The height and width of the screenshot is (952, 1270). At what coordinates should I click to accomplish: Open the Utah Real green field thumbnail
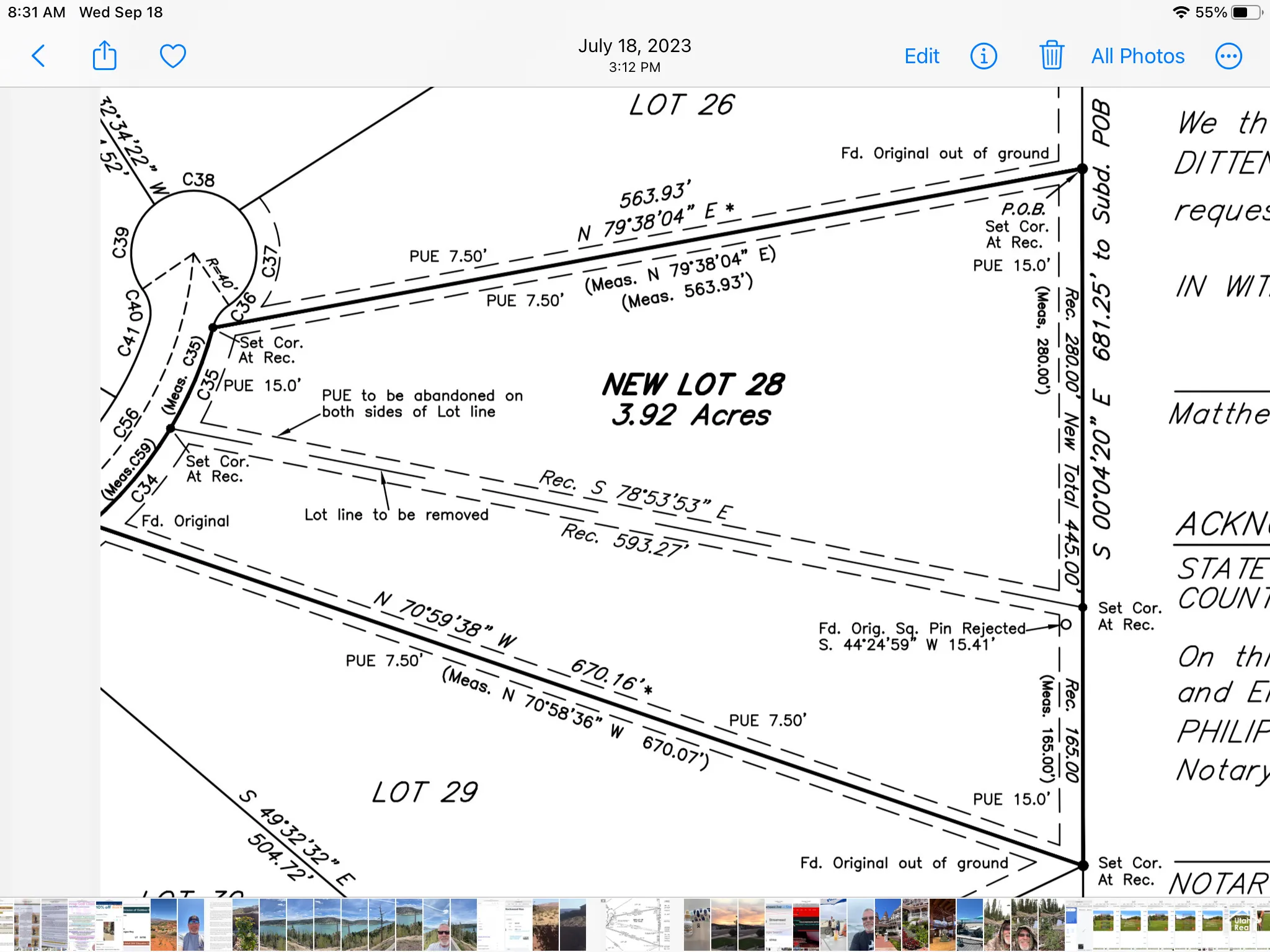click(1241, 925)
